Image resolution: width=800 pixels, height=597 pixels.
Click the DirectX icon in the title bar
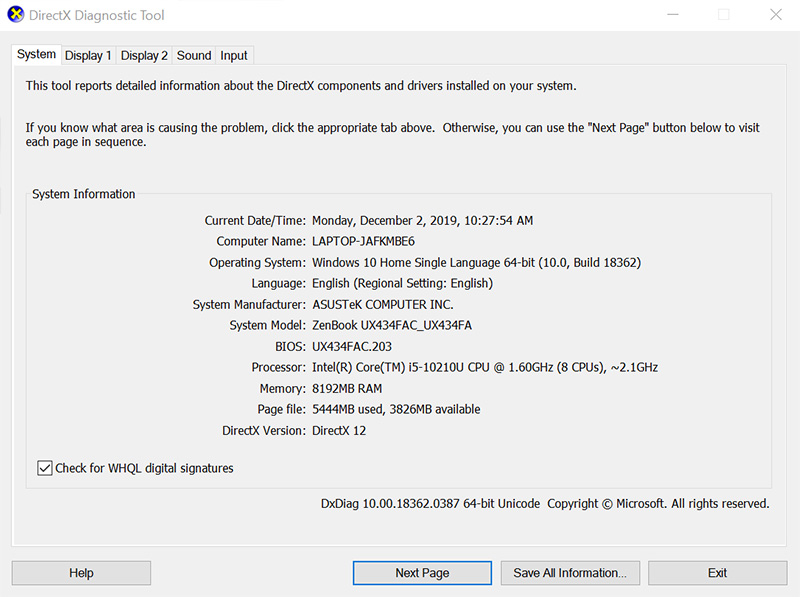[16, 15]
